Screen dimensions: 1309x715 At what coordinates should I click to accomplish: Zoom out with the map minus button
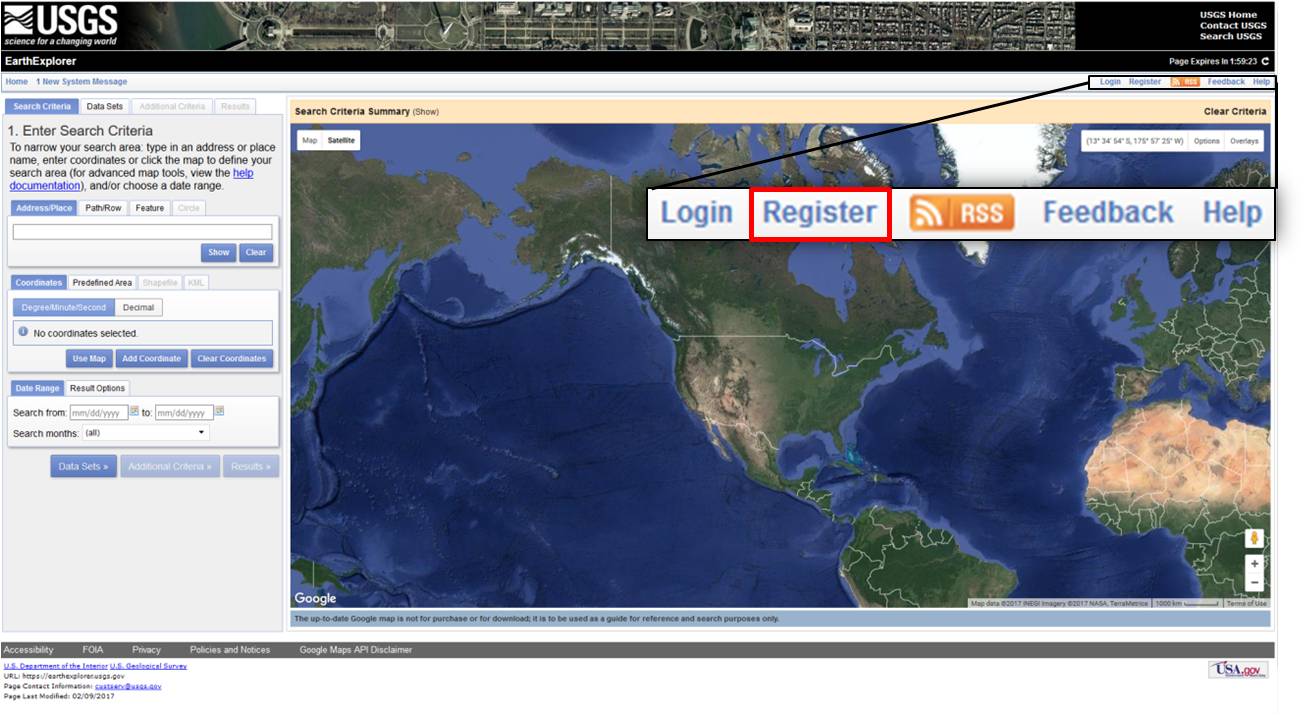pos(1254,583)
